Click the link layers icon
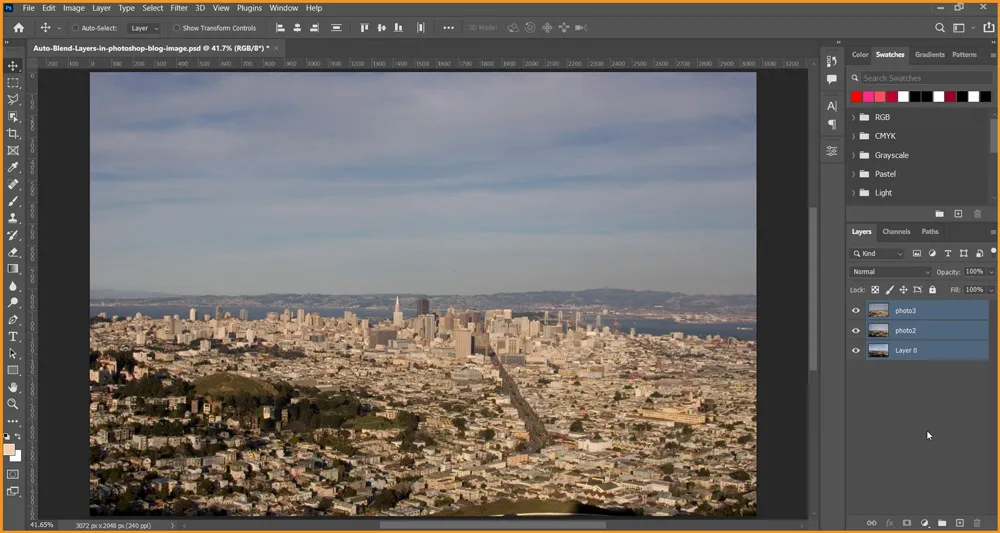 point(871,523)
